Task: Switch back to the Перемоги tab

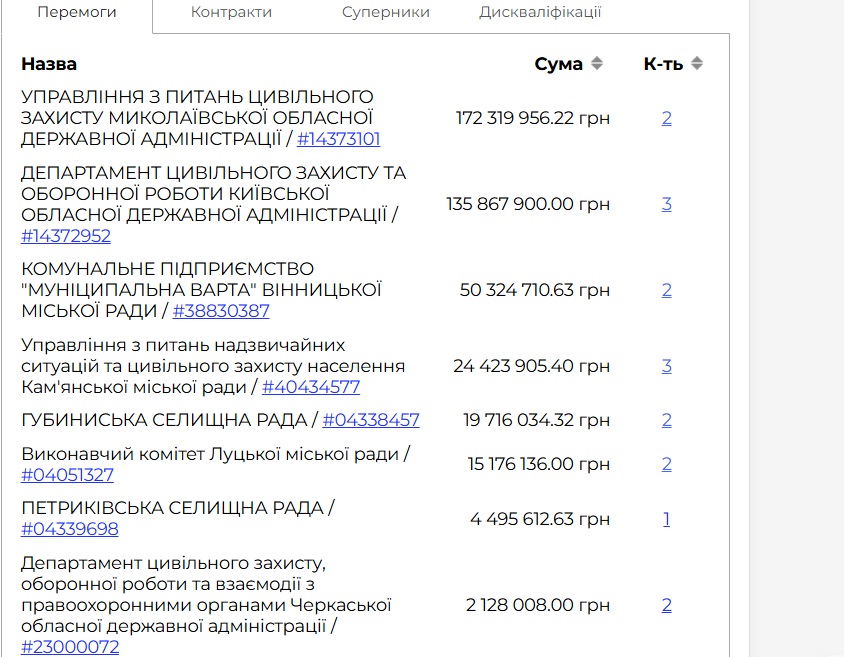Action: [x=77, y=11]
